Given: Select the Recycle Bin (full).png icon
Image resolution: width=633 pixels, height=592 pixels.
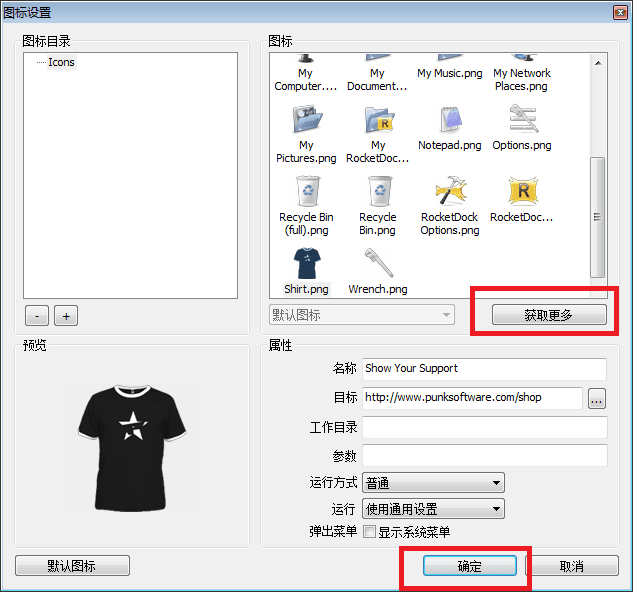Looking at the screenshot, I should tap(308, 191).
